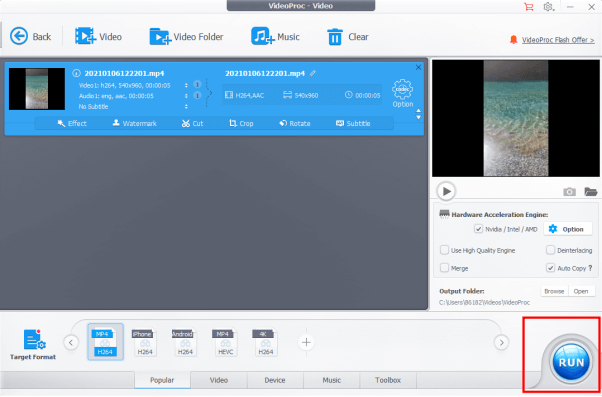The width and height of the screenshot is (602, 397).
Task: Open the Crop tool
Action: point(241,123)
